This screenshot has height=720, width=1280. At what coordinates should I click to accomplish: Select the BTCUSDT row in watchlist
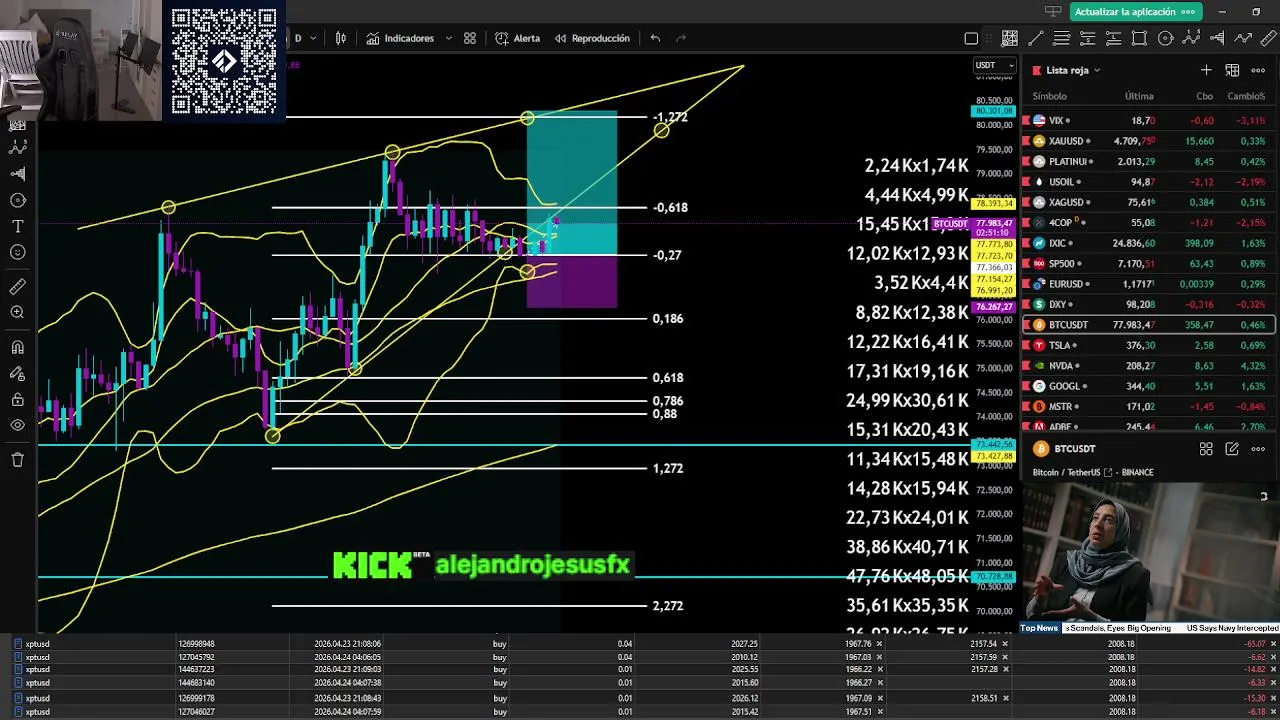click(x=1148, y=325)
